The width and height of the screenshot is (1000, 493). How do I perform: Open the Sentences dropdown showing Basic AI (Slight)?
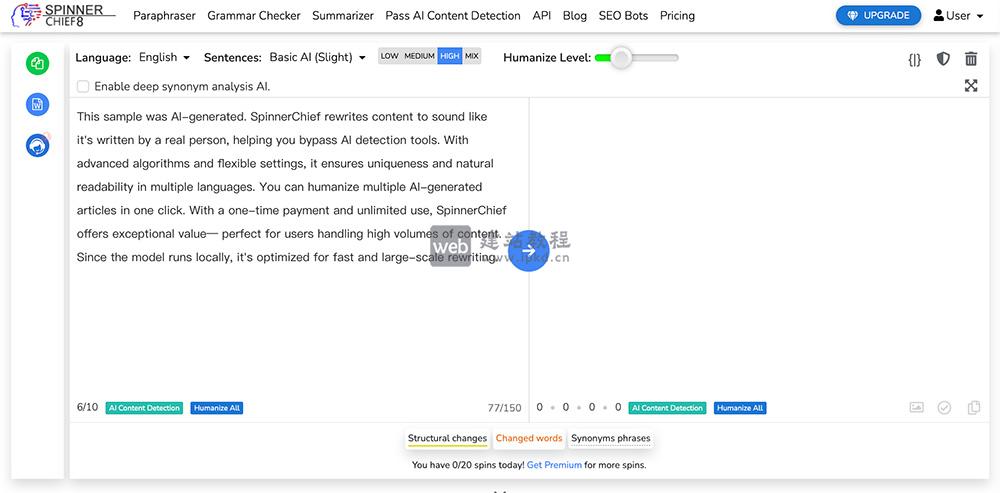click(x=317, y=58)
